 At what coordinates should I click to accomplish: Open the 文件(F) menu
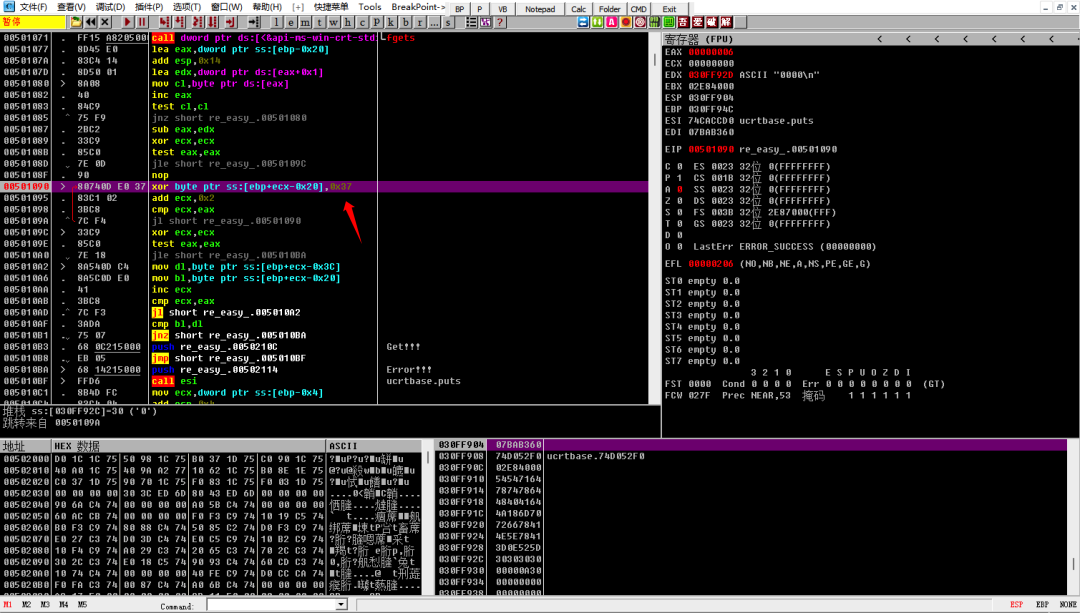33,7
